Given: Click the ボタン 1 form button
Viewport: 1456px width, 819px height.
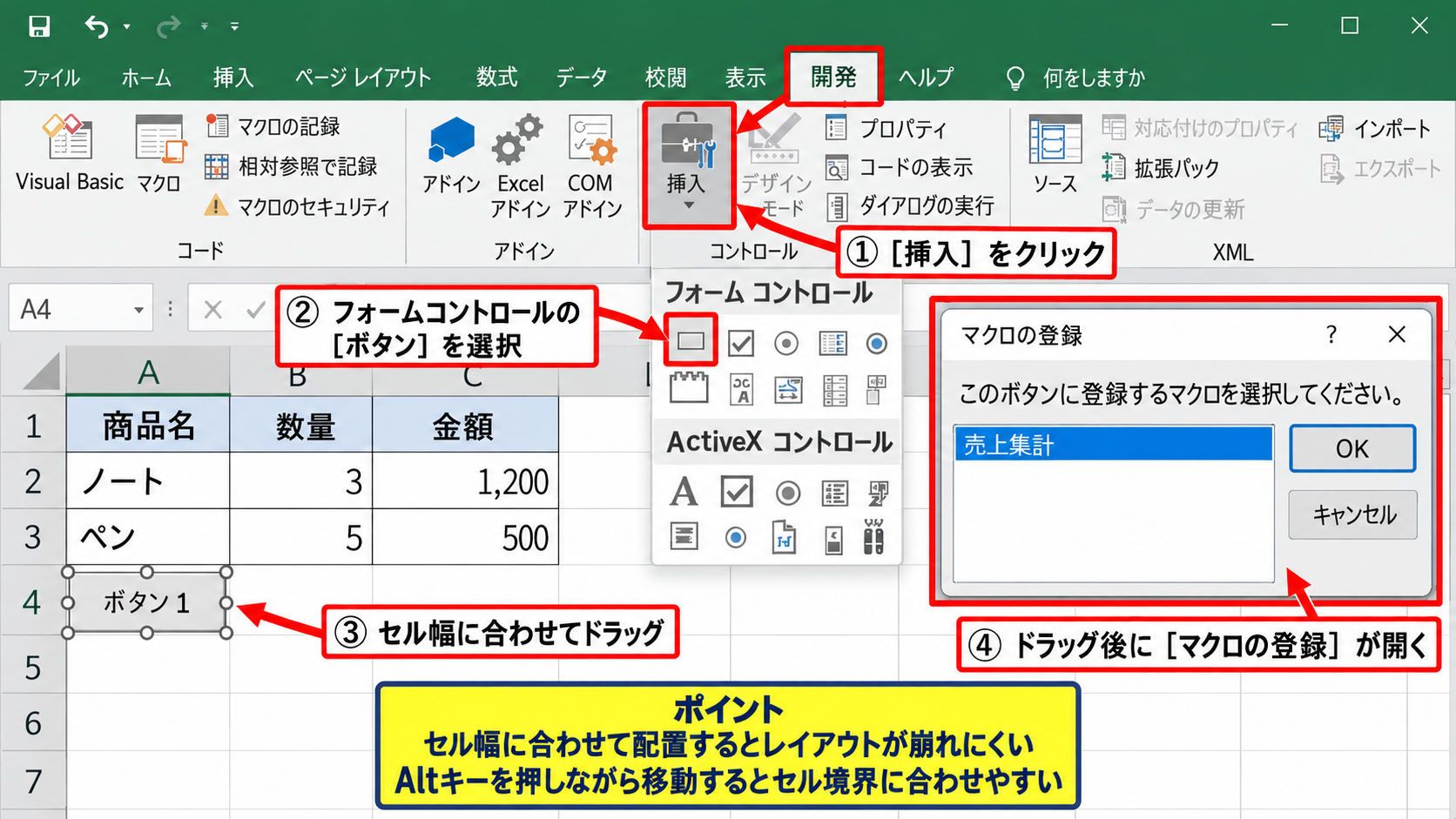Looking at the screenshot, I should [x=146, y=602].
